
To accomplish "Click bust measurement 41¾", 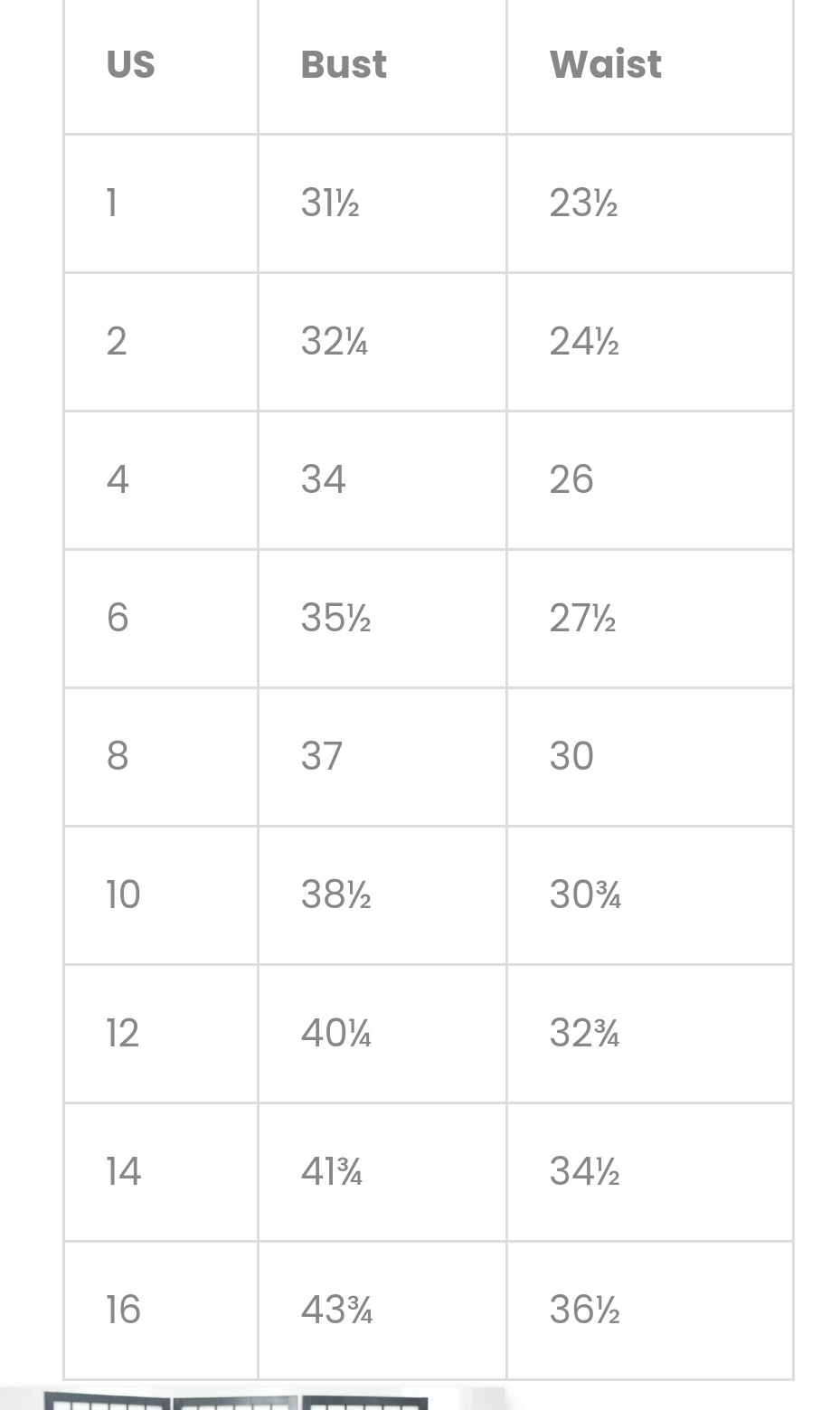I will coord(332,1171).
